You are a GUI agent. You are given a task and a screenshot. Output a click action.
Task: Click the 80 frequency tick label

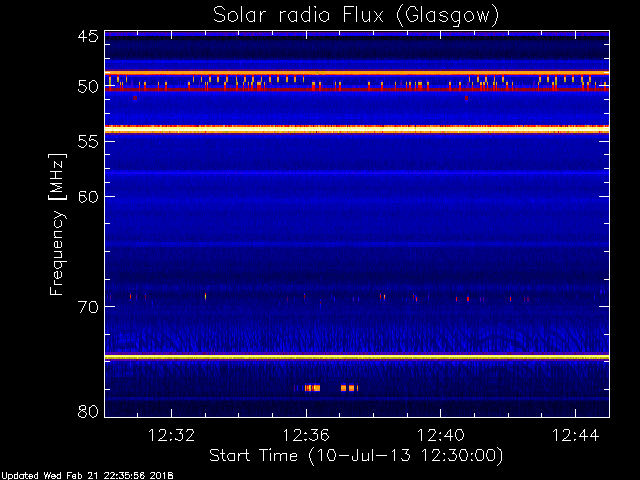(88, 411)
